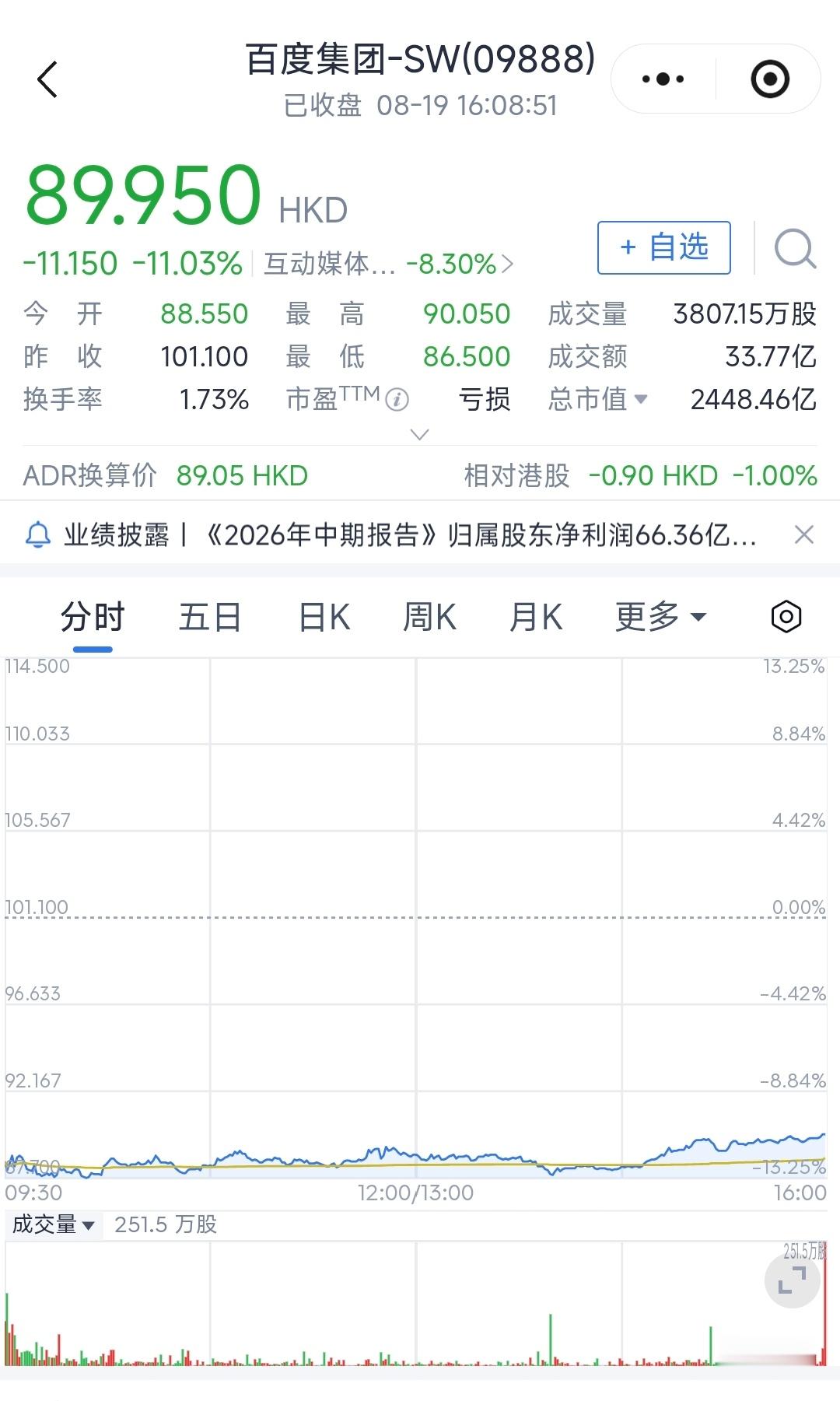
Task: Add stock with 自选 button
Action: (x=663, y=247)
